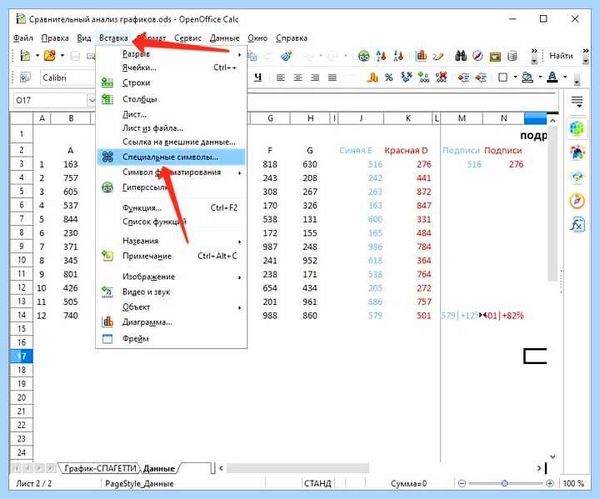Screen dimensions: 600x499
Task: Select the Данные sheet tab
Action: (x=159, y=468)
